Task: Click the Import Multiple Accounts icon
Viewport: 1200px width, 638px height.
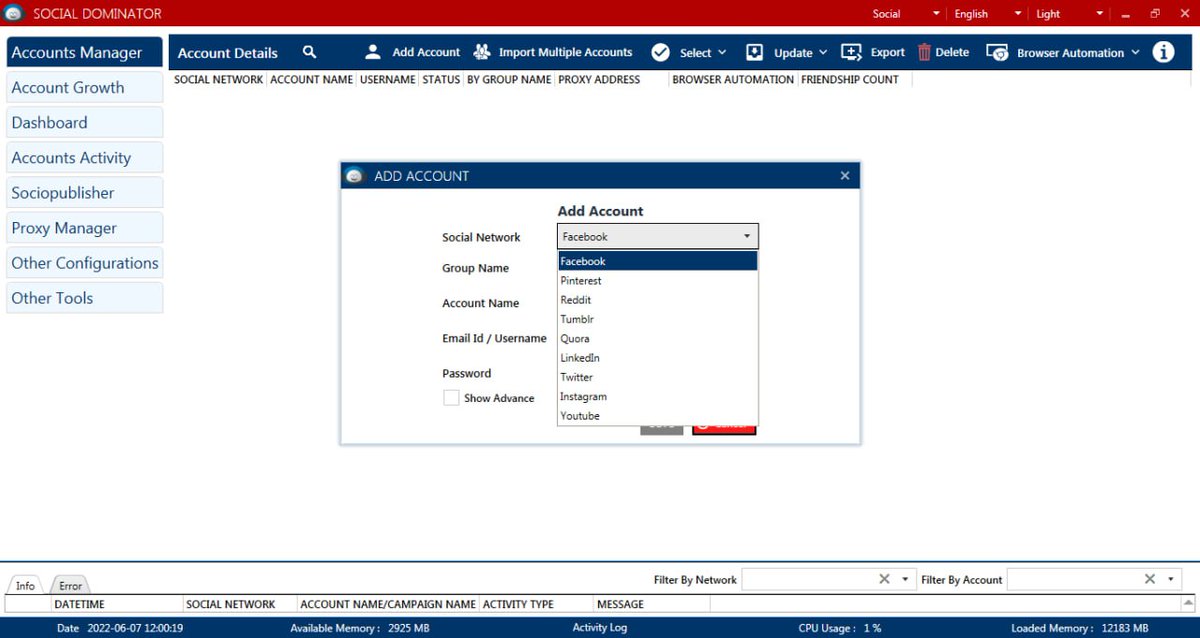Action: click(482, 52)
